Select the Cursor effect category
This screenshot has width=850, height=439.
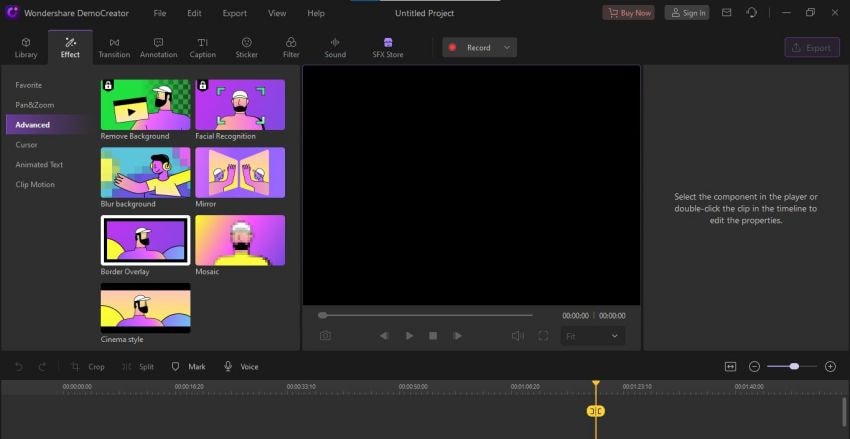coord(27,145)
